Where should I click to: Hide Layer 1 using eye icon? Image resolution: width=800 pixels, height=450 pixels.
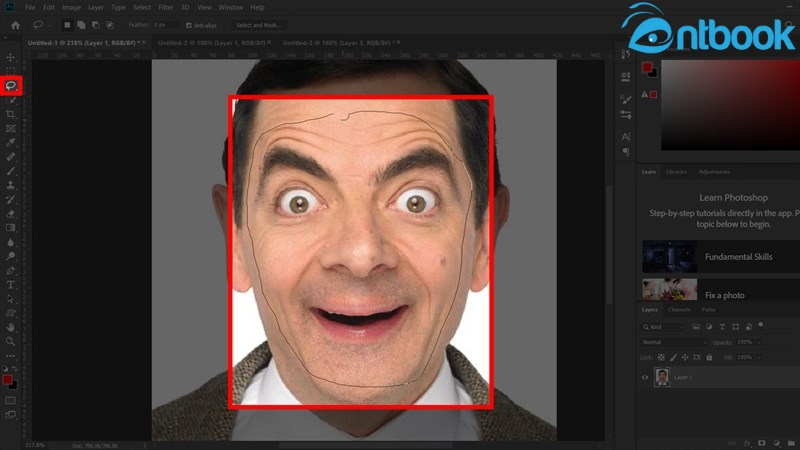click(x=644, y=378)
